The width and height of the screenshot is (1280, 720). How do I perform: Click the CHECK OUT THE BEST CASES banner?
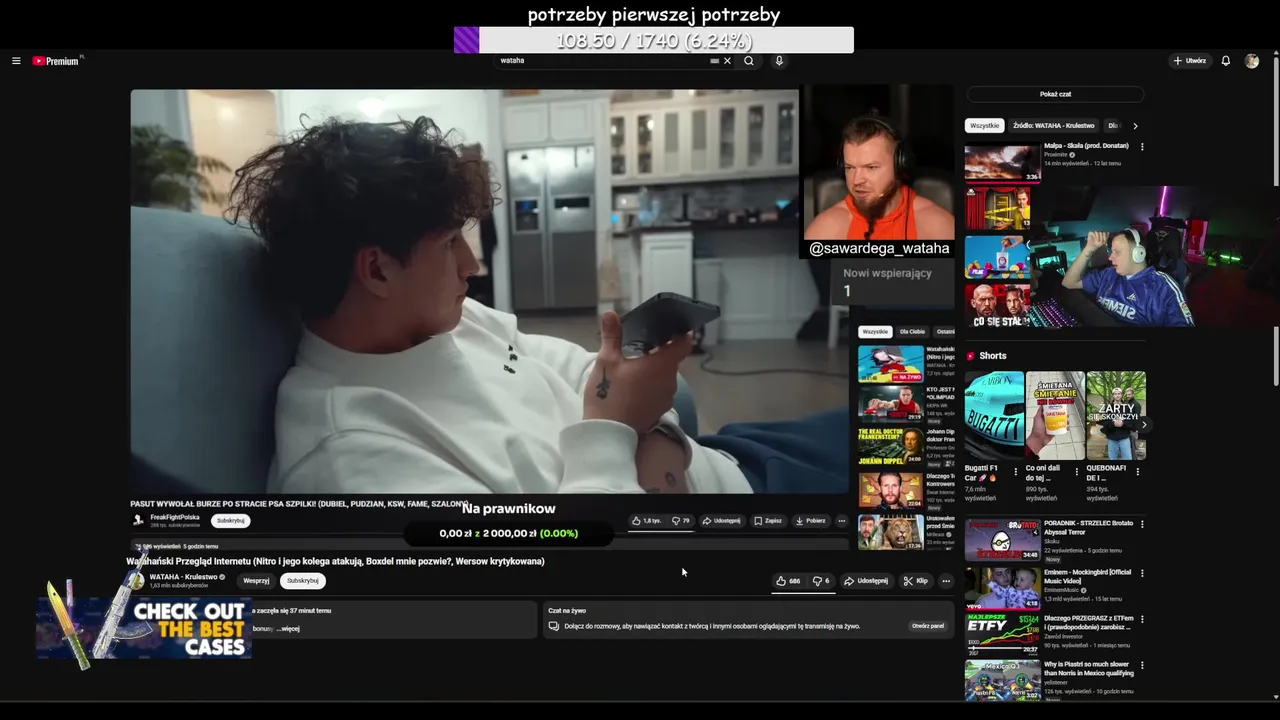(145, 628)
